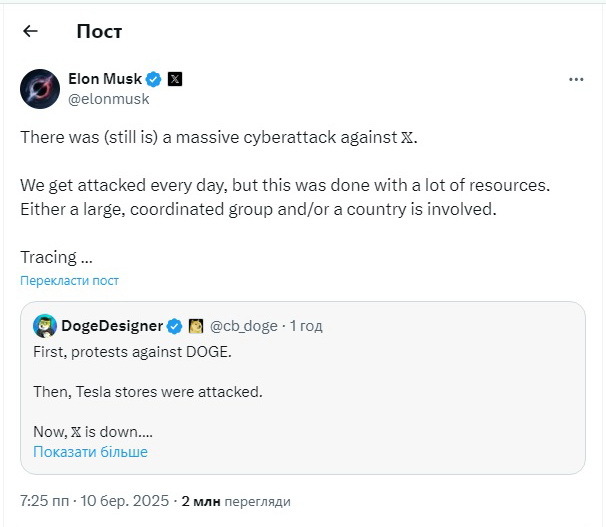
Task: Click the X affiliation badge beside Elon Musk
Action: click(175, 78)
